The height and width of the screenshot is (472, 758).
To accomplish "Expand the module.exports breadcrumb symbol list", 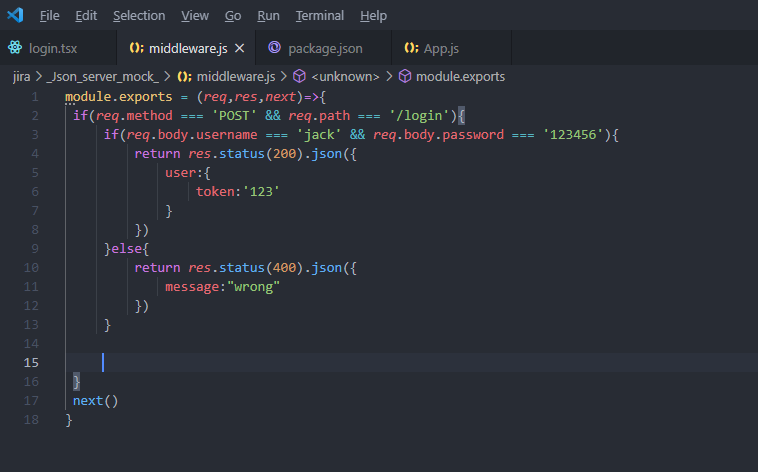I will [460, 76].
